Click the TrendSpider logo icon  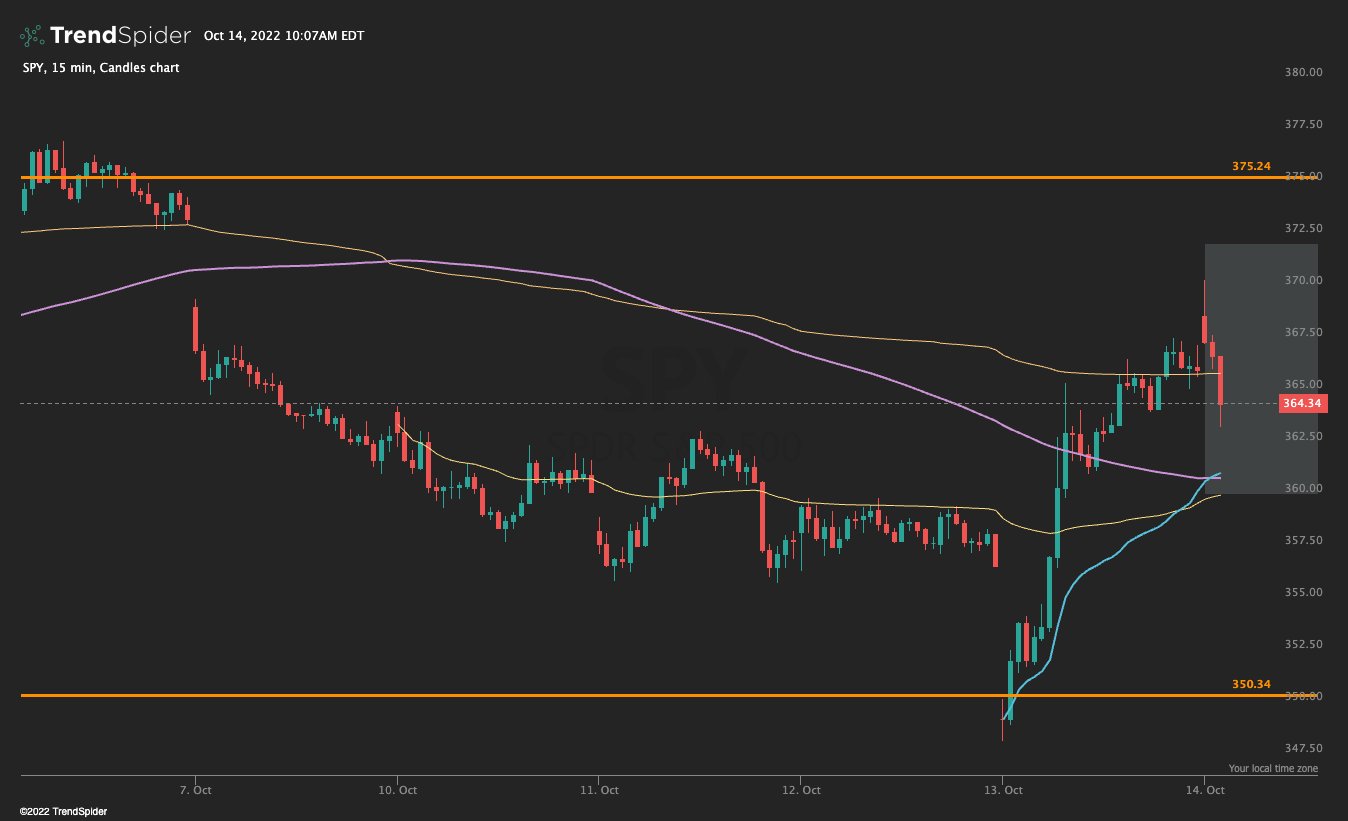coord(32,36)
